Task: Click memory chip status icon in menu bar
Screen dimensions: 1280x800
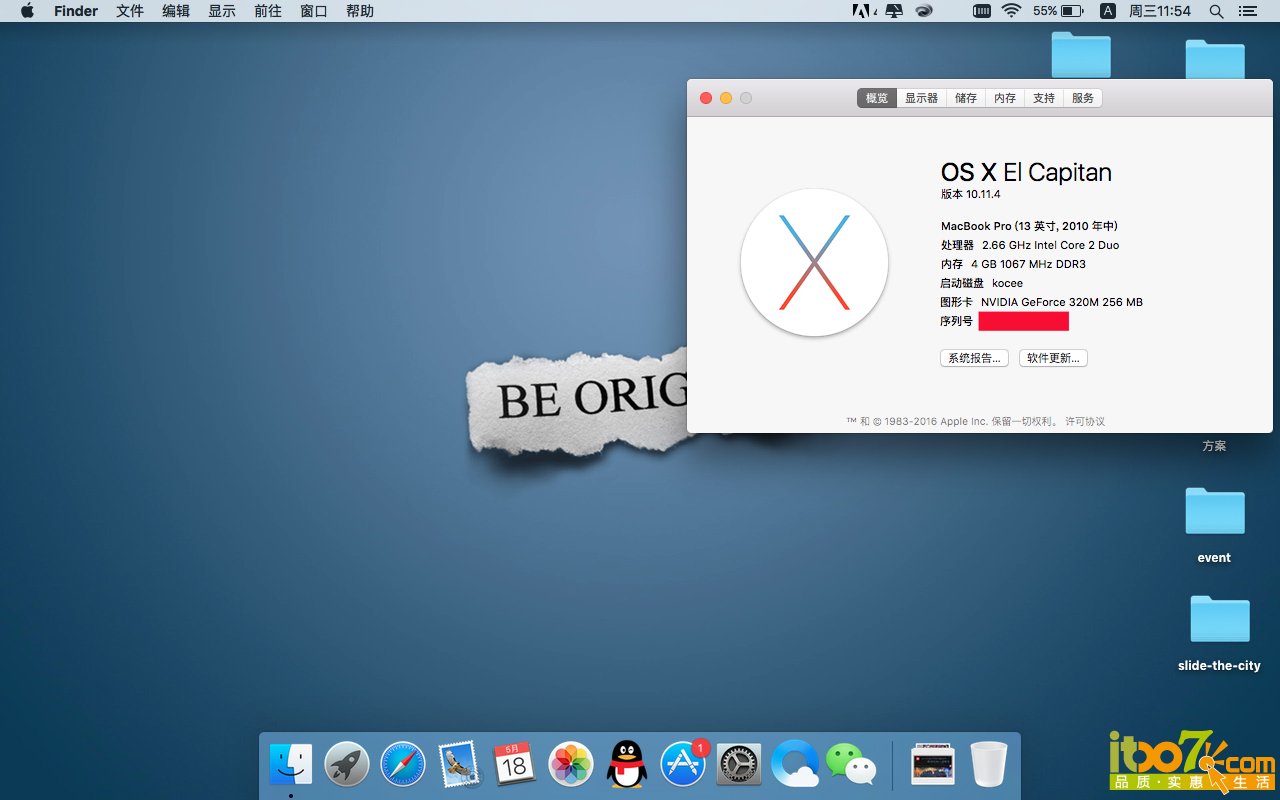Action: click(x=981, y=11)
